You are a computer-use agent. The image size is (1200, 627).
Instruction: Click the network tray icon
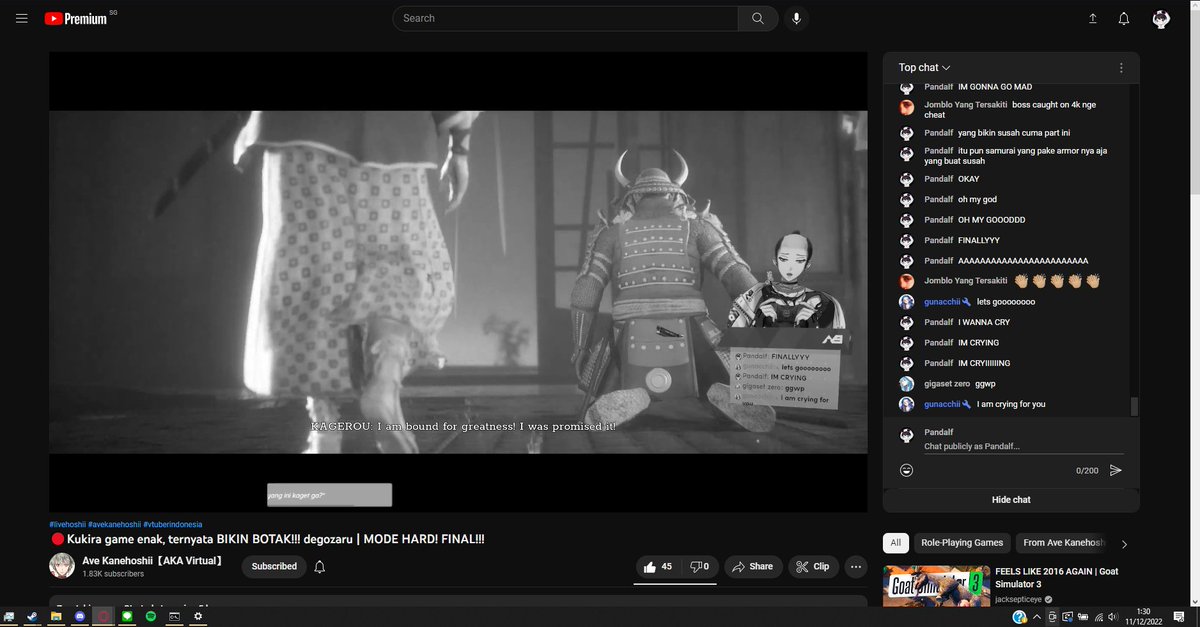(x=1099, y=617)
